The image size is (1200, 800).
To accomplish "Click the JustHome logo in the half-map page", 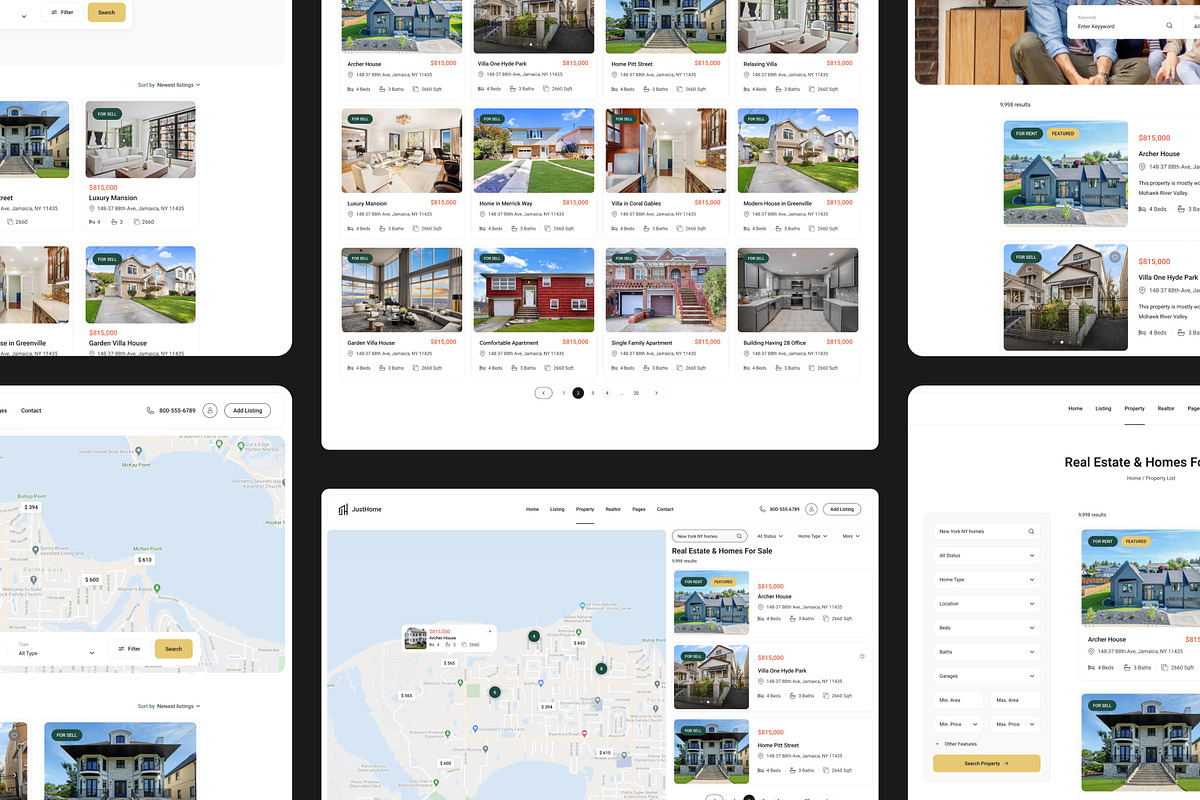I will tap(360, 509).
